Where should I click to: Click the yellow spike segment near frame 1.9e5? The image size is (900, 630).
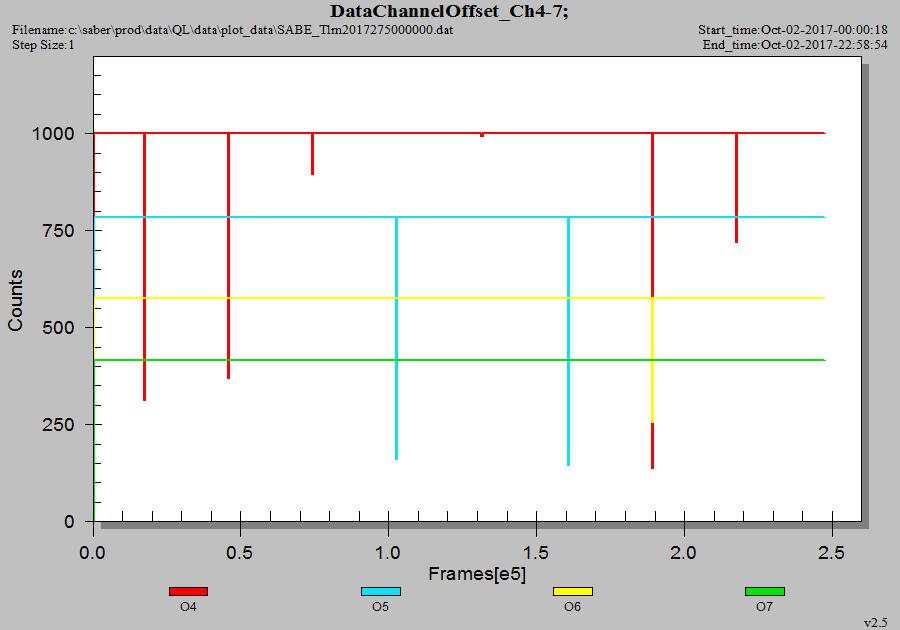652,360
